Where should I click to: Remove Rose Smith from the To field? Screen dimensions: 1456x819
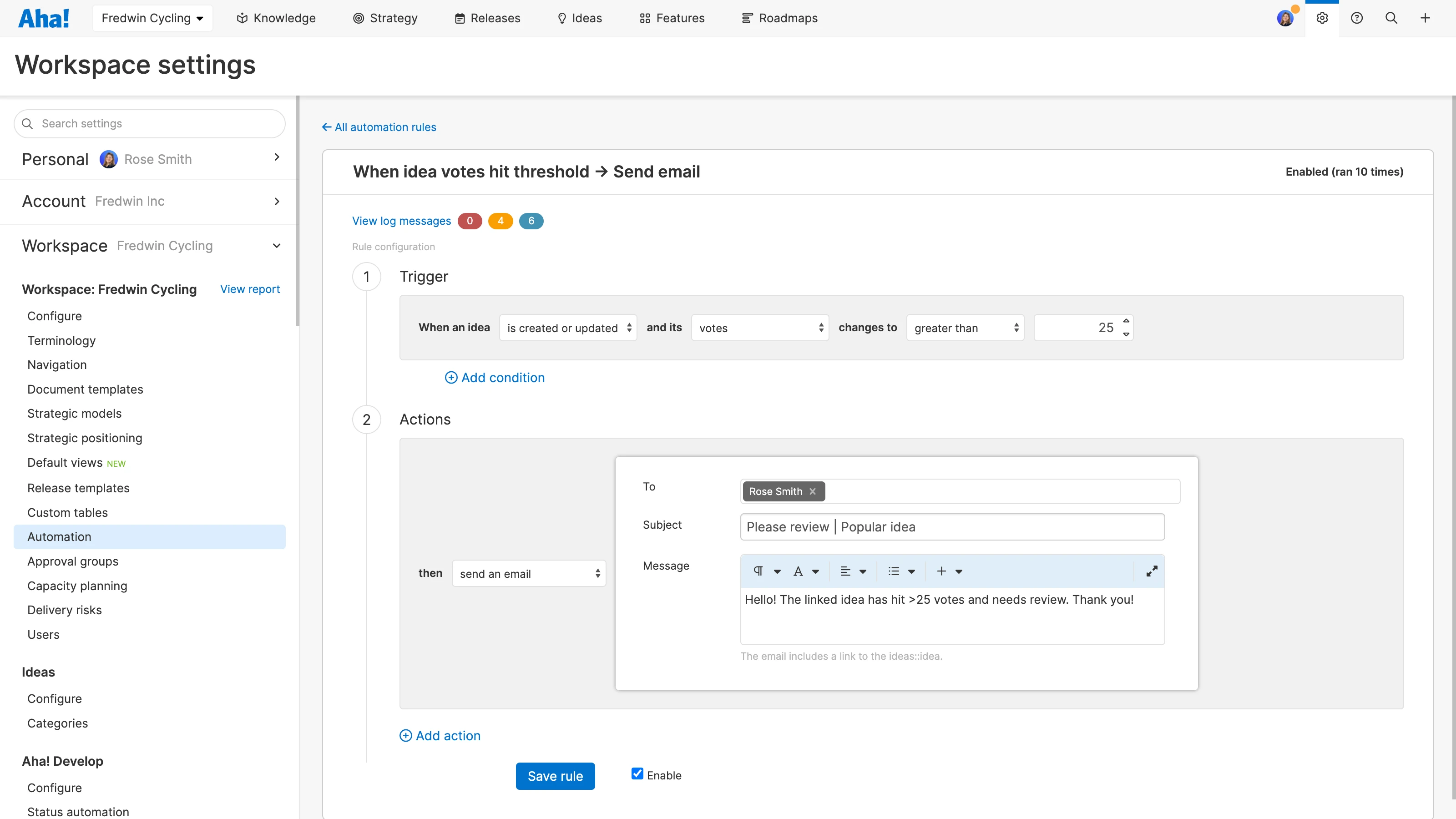(813, 491)
